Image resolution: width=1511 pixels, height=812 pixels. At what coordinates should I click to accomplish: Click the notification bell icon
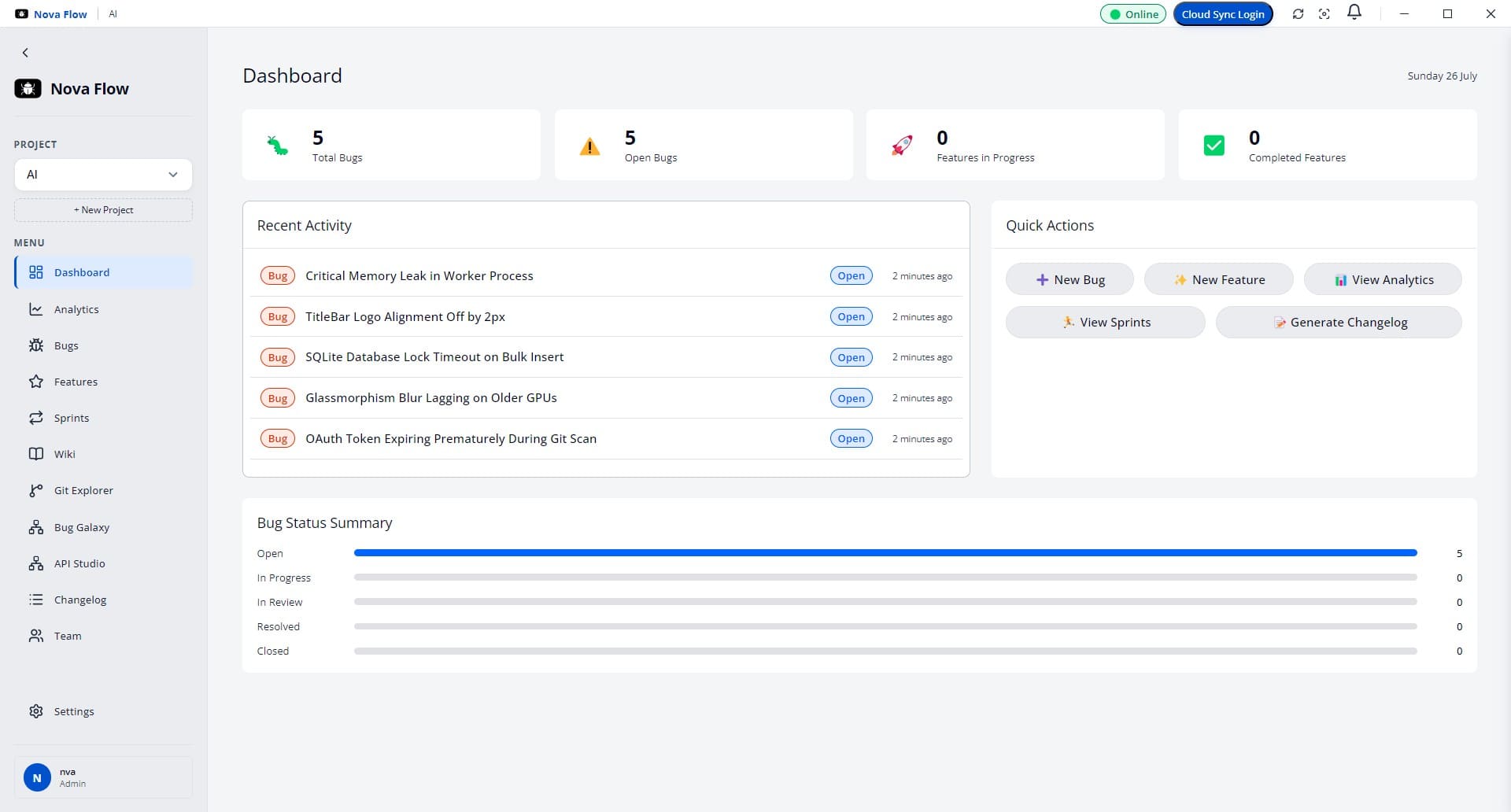(x=1354, y=13)
